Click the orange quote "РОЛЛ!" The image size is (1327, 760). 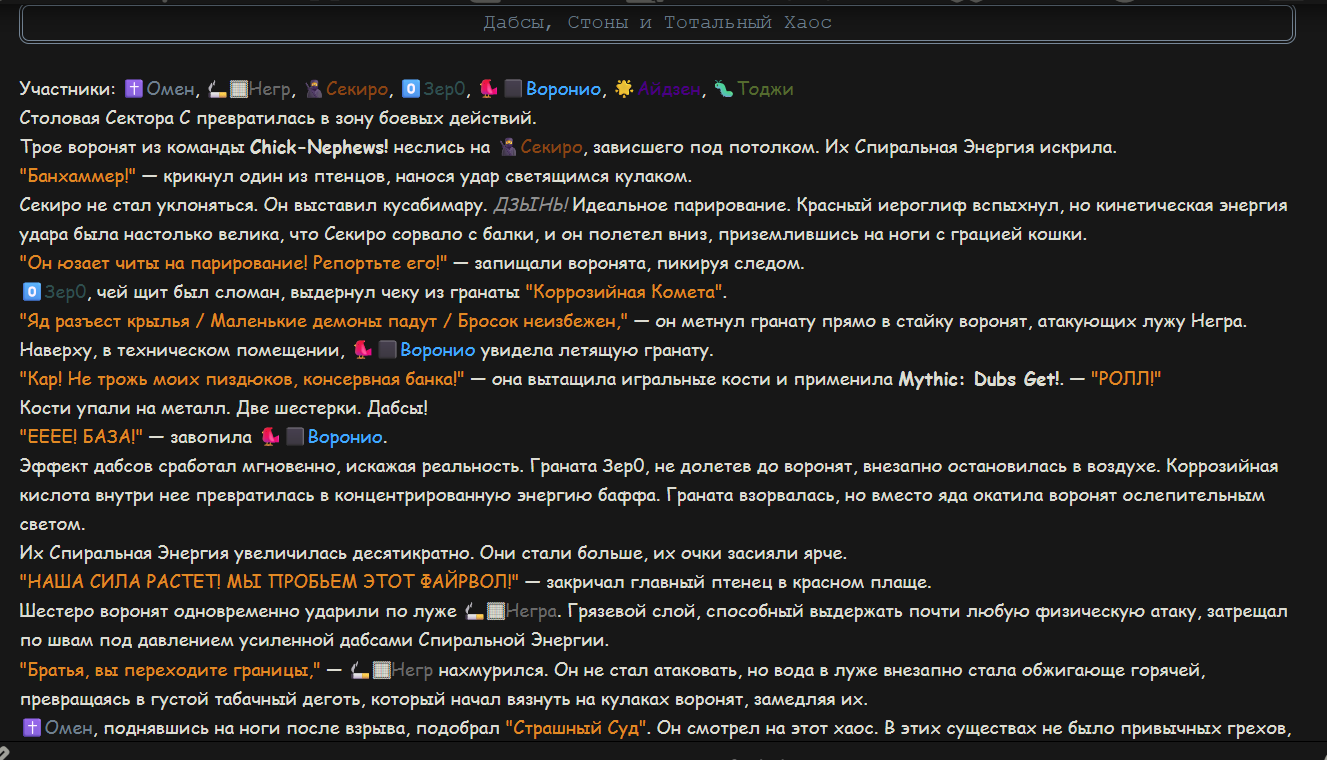point(1126,380)
